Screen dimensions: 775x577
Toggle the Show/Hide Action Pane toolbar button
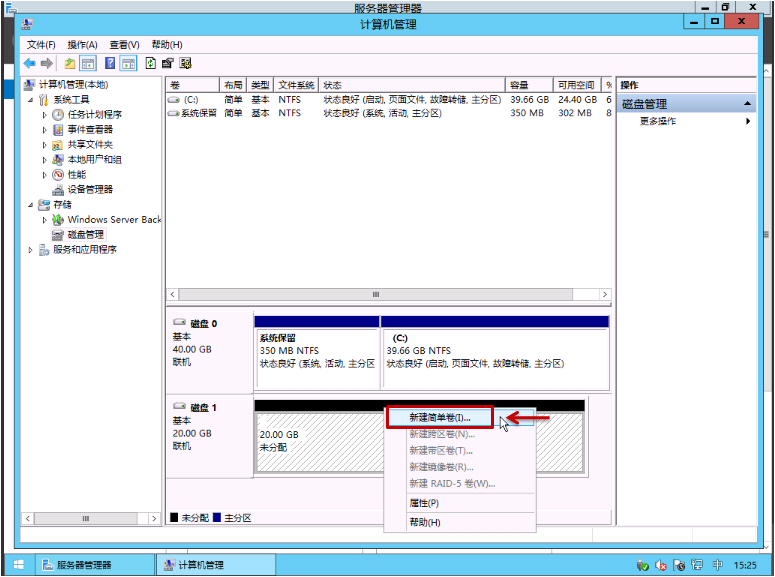pyautogui.click(x=129, y=63)
